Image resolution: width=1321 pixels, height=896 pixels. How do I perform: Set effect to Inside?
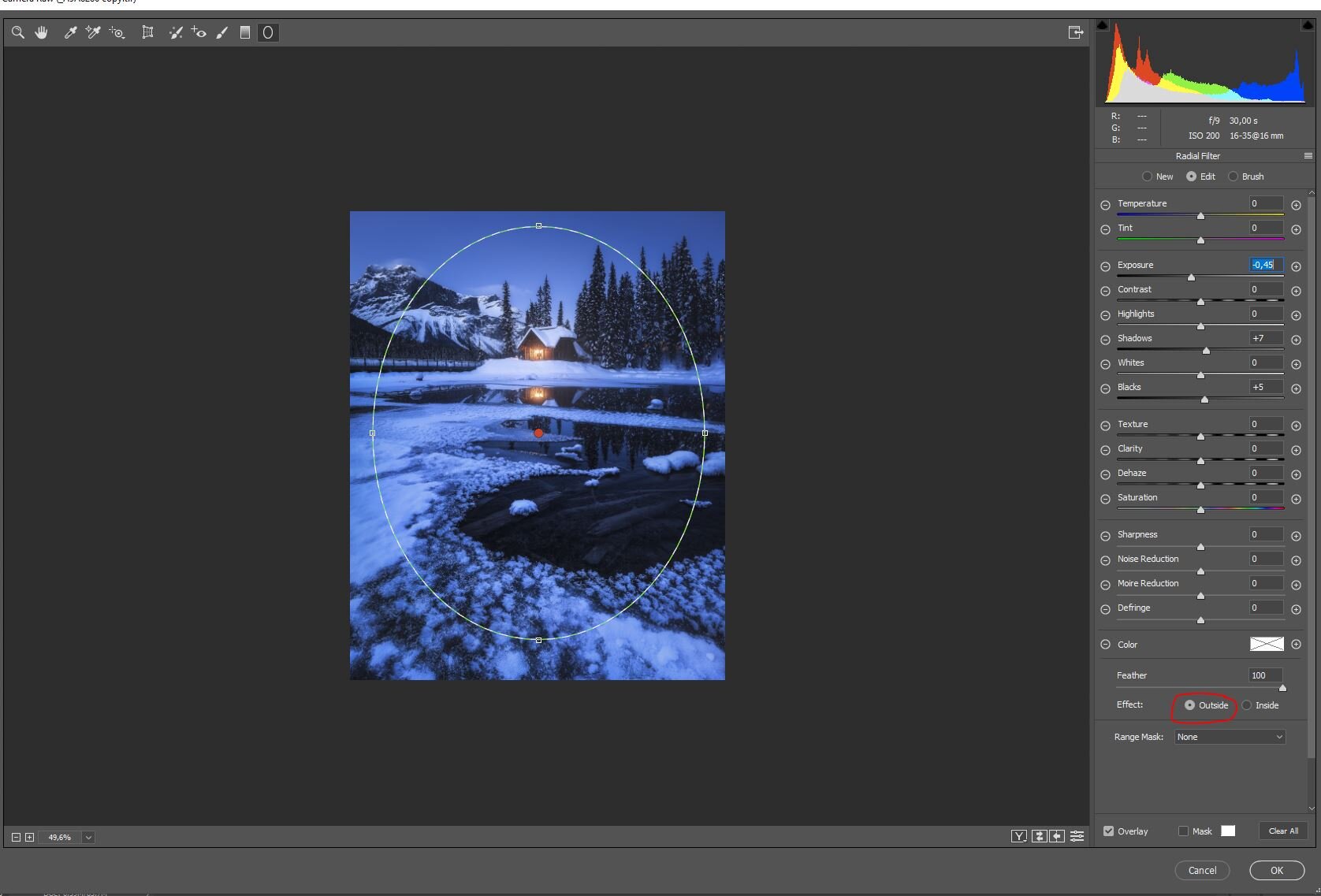[1246, 705]
